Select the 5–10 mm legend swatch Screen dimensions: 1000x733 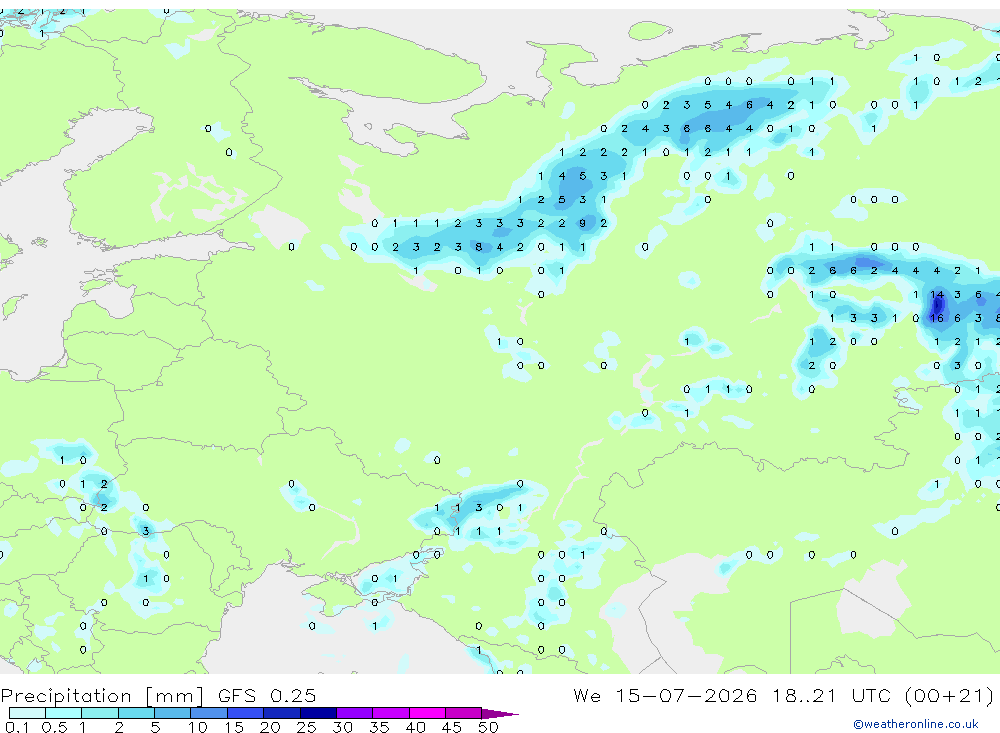172,713
